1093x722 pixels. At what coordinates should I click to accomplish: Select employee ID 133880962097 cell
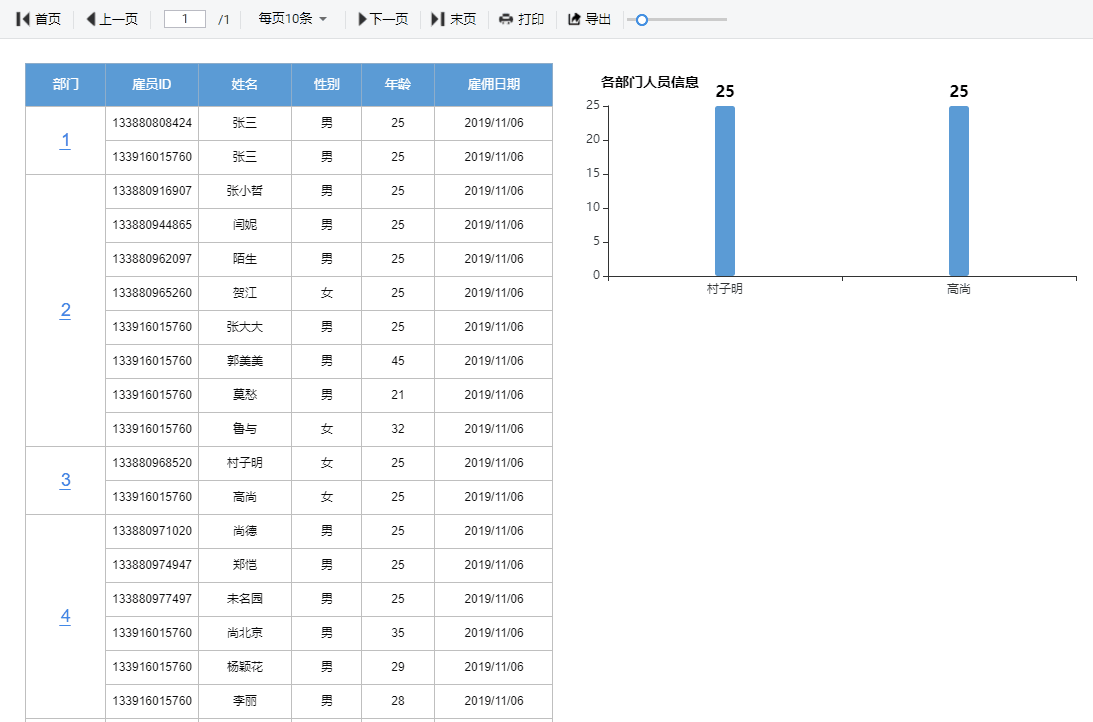(152, 259)
